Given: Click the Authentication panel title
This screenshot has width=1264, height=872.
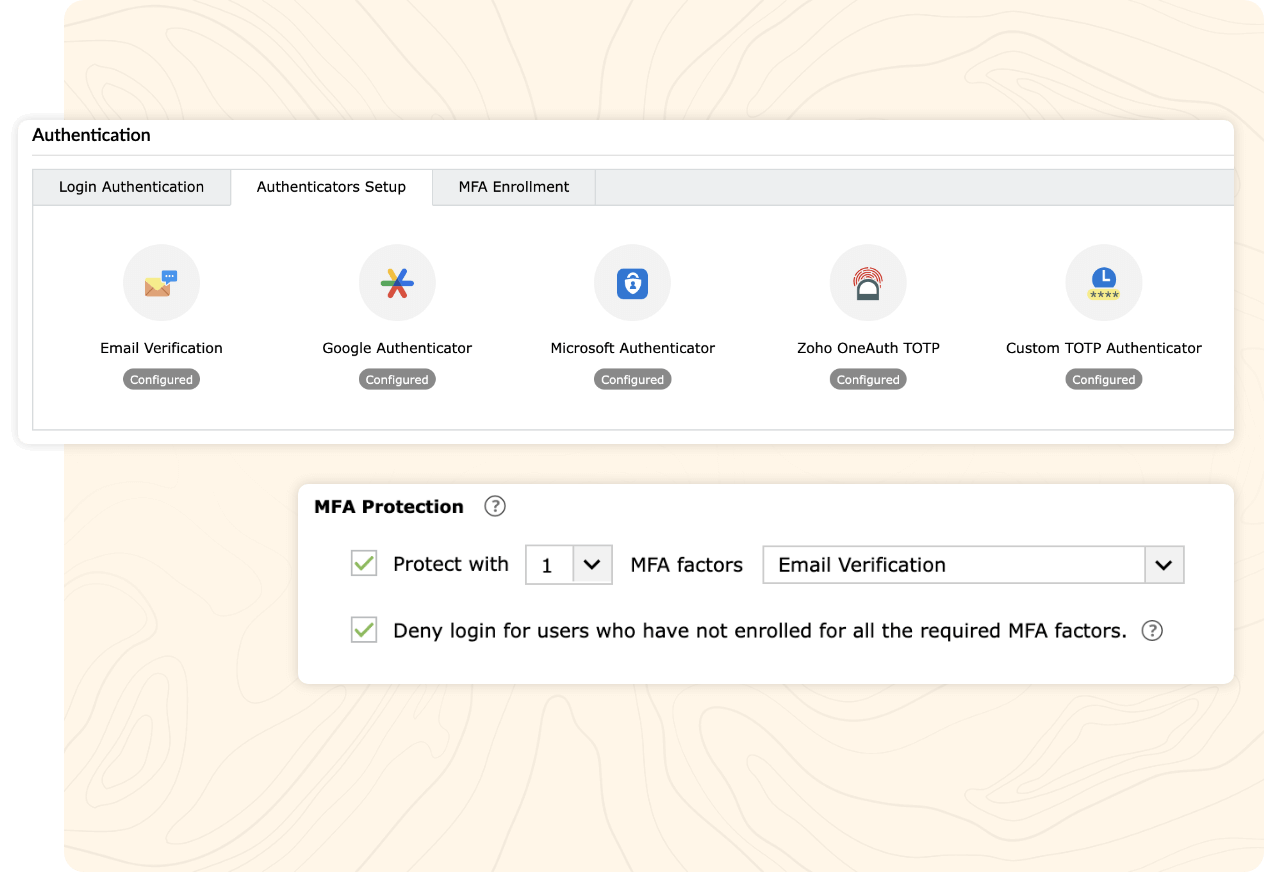Looking at the screenshot, I should point(92,135).
